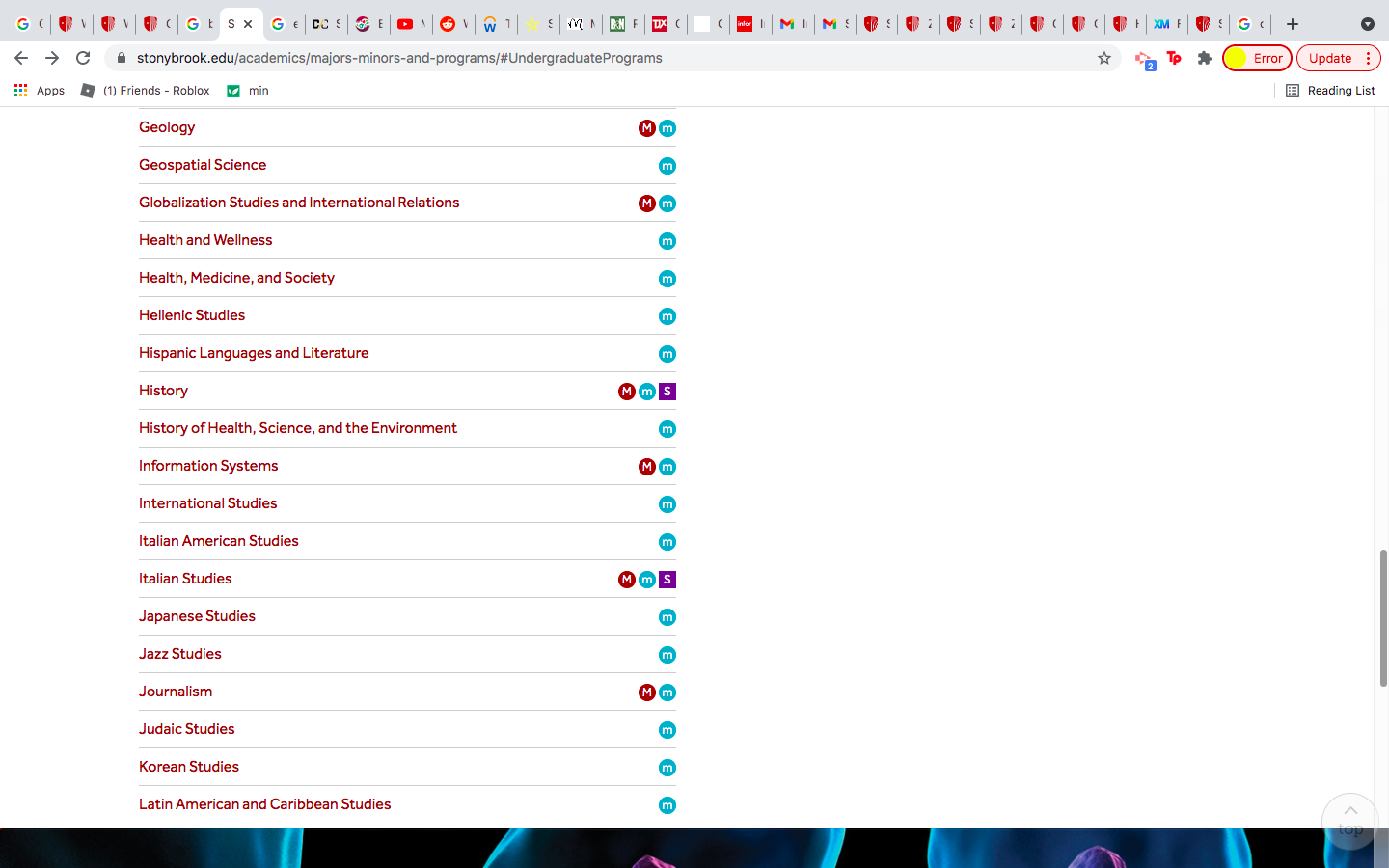
Task: Click the minor badge for Information Systems
Action: tap(667, 467)
